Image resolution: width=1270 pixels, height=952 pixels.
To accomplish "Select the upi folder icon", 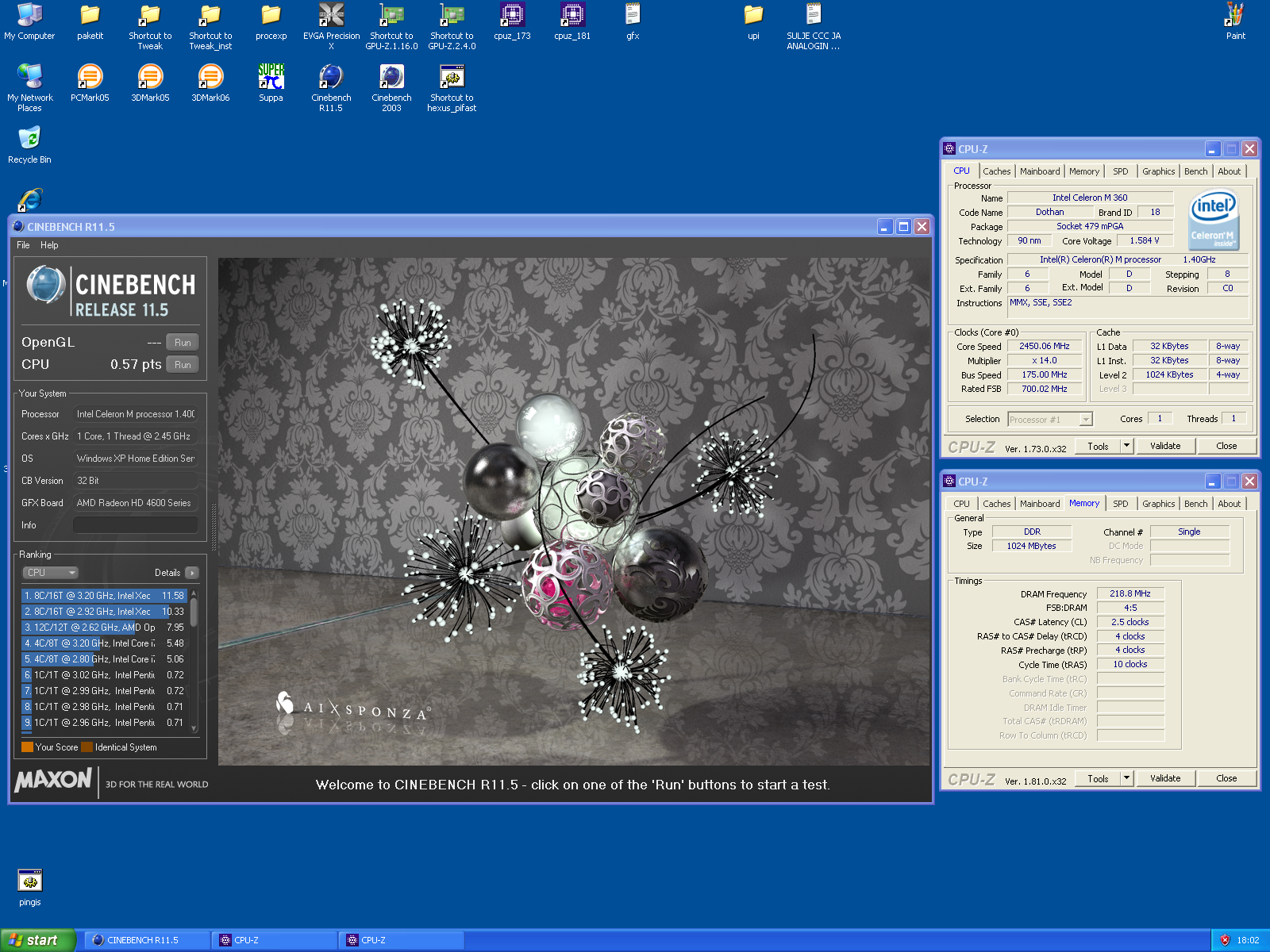I will [753, 21].
